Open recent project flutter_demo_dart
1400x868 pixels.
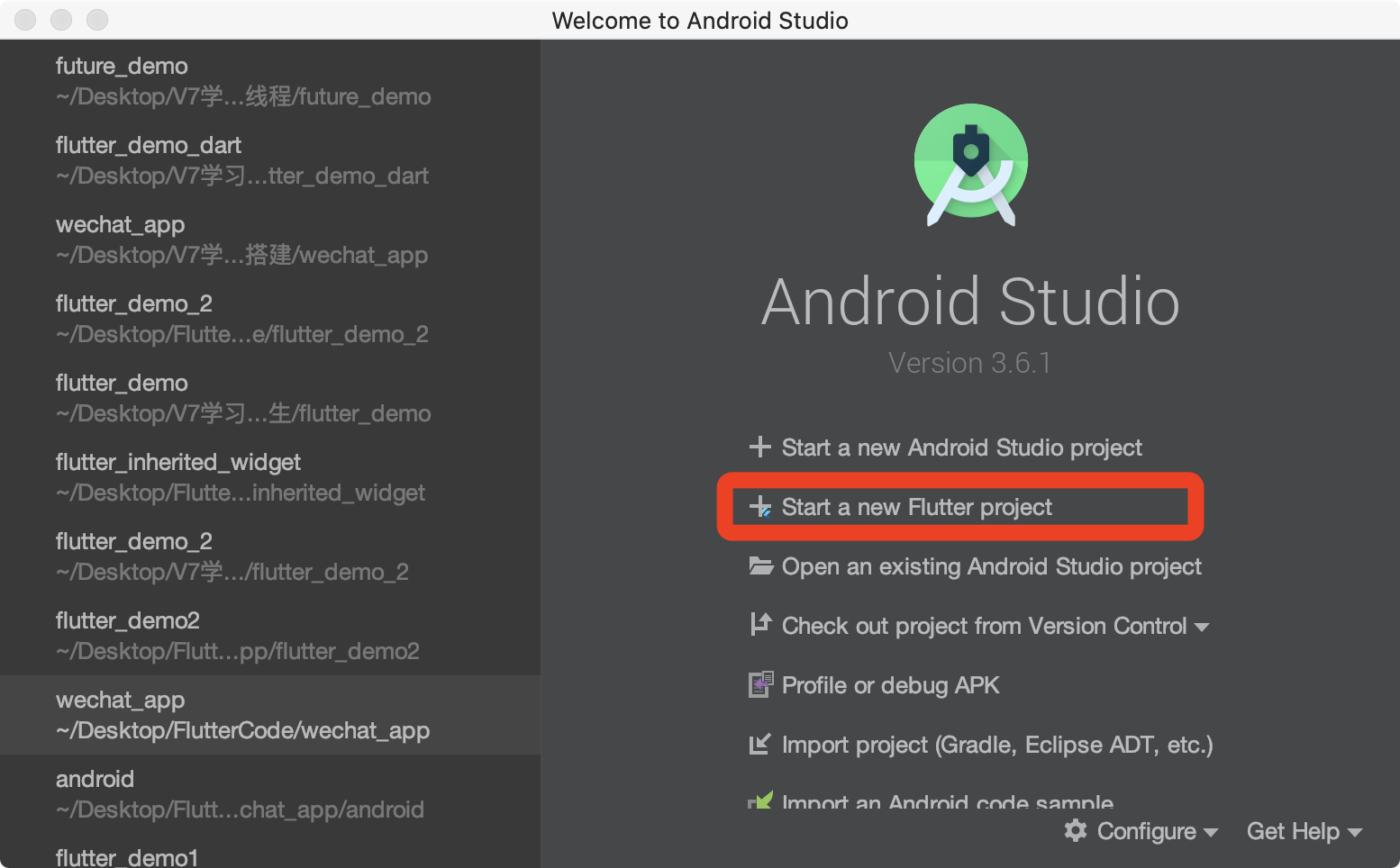click(270, 160)
